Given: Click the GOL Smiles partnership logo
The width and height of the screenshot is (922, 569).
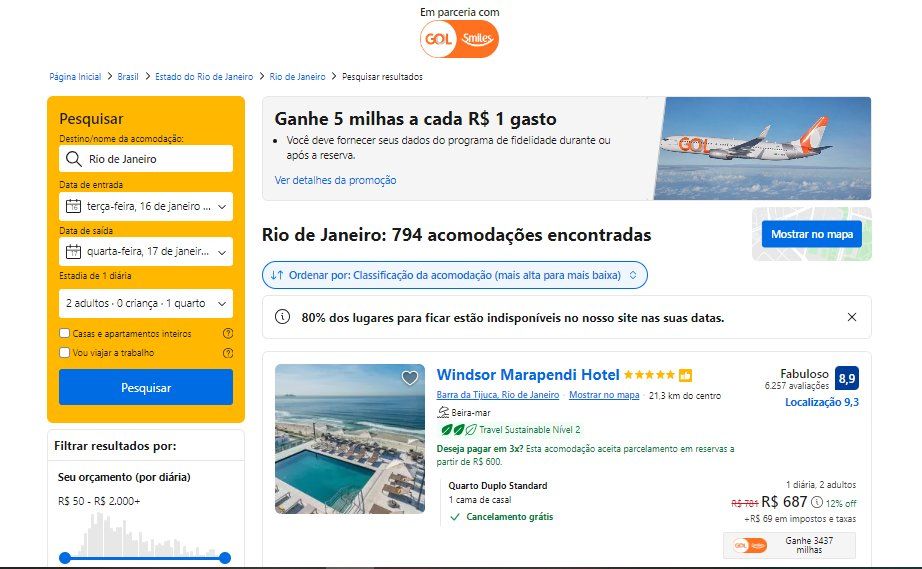Looking at the screenshot, I should 459,39.
